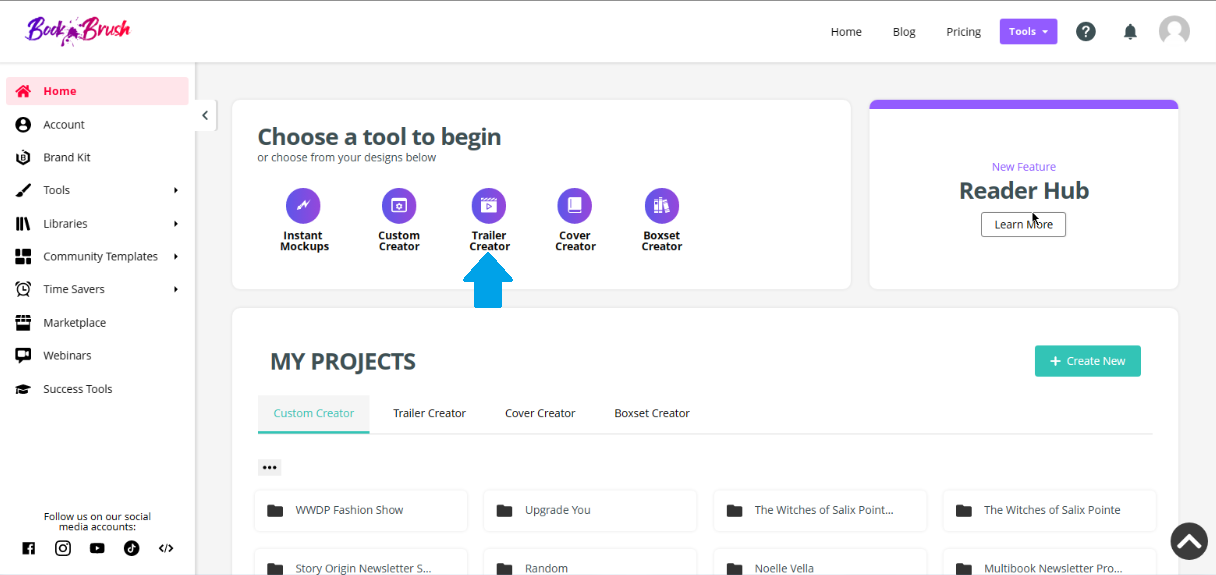Select the Cover Creator tool icon
Screen dimensions: 1216x575
(x=575, y=206)
